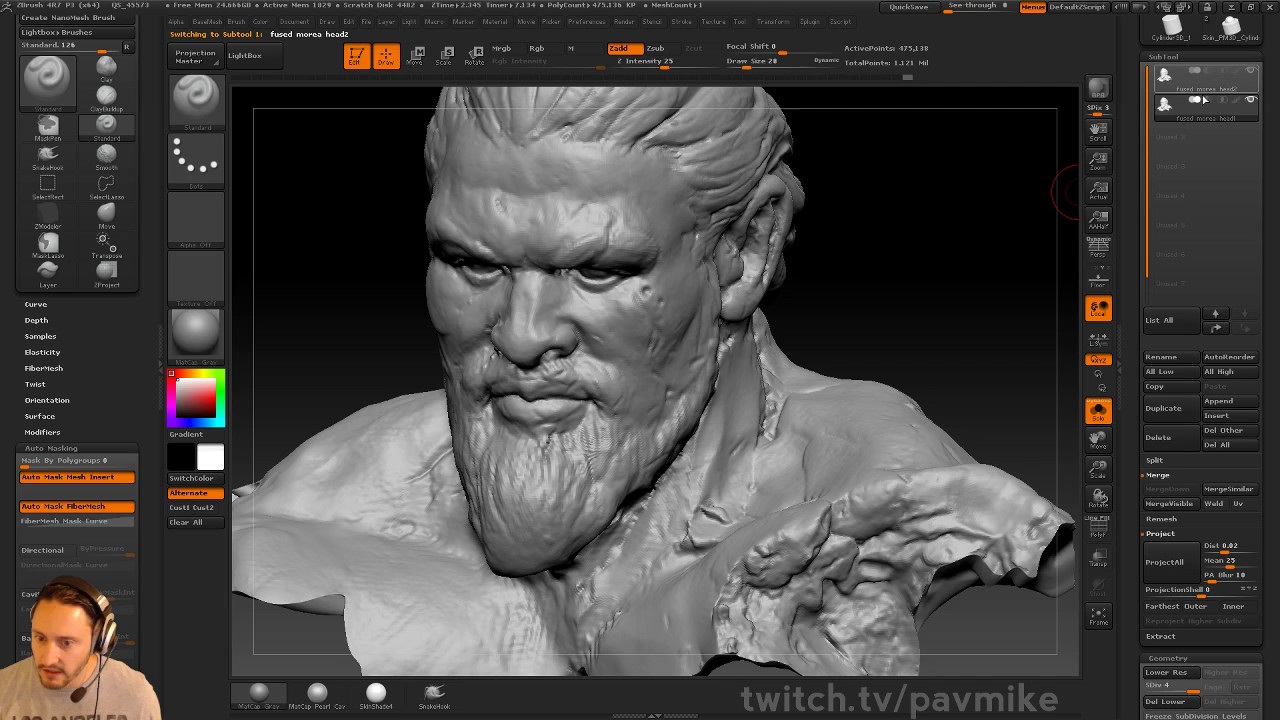This screenshot has width=1280, height=720.
Task: Select the Layer brush
Action: pyautogui.click(x=47, y=274)
